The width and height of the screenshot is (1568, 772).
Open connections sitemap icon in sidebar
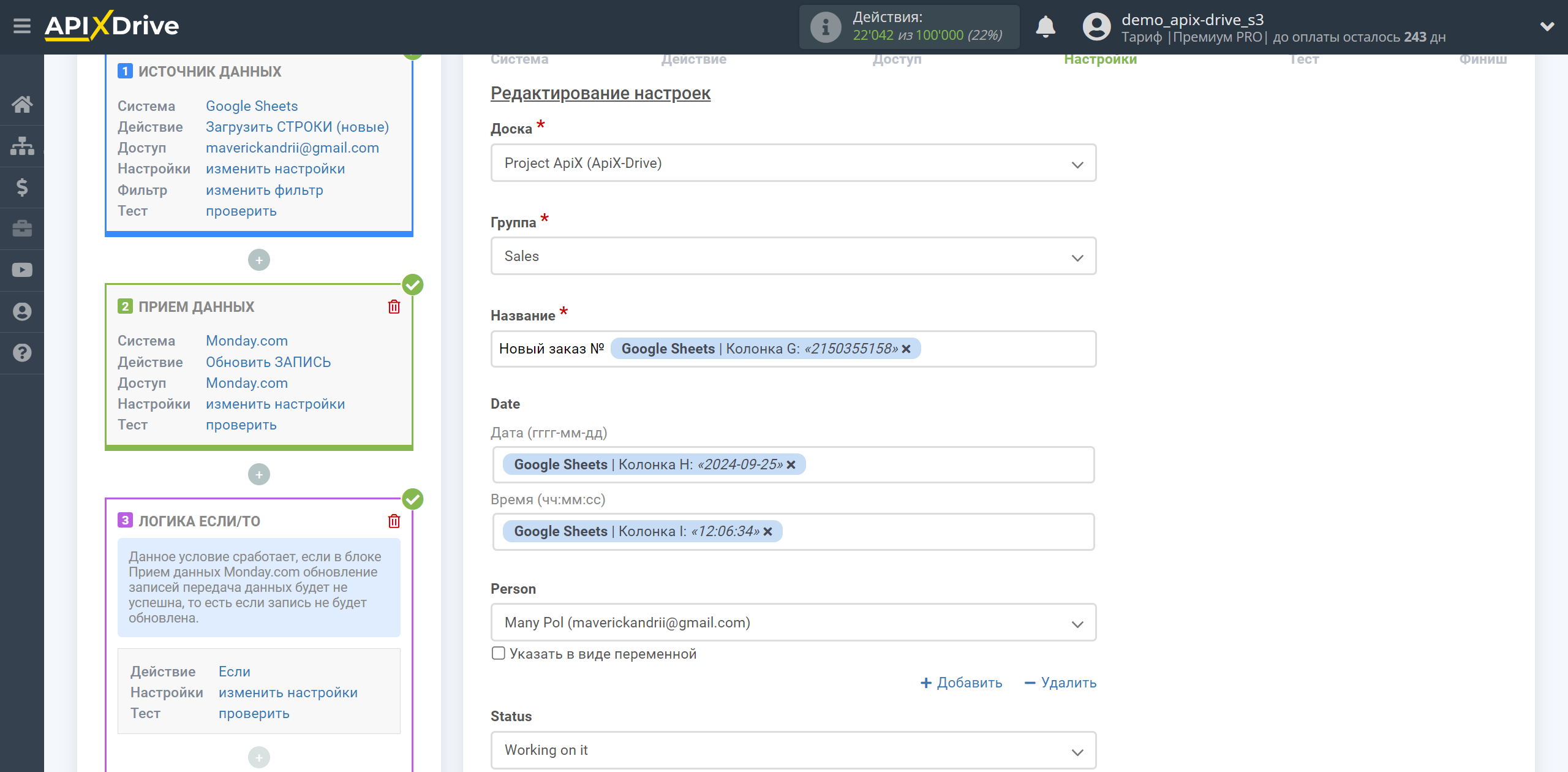[x=22, y=146]
